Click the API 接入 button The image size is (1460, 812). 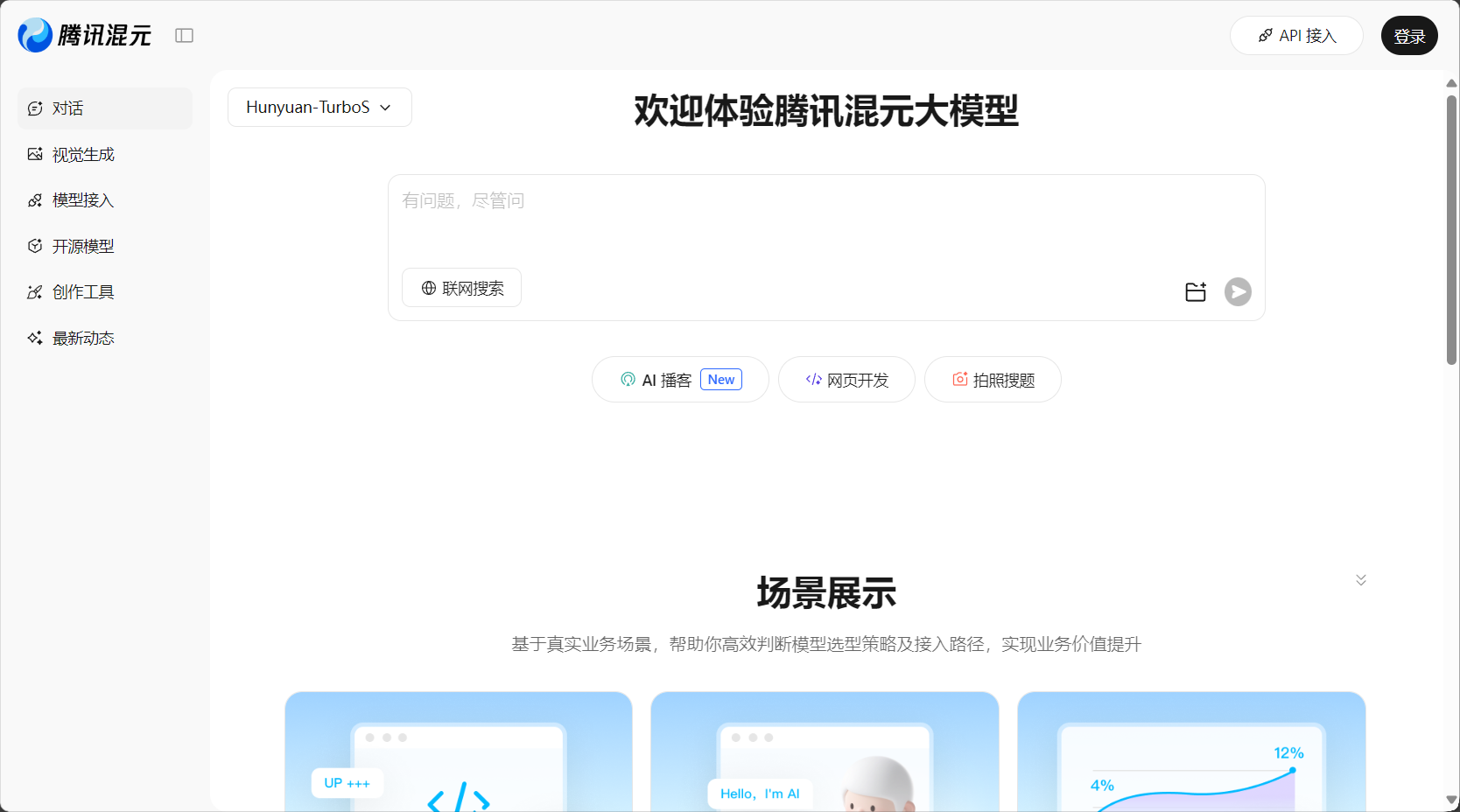tap(1296, 36)
